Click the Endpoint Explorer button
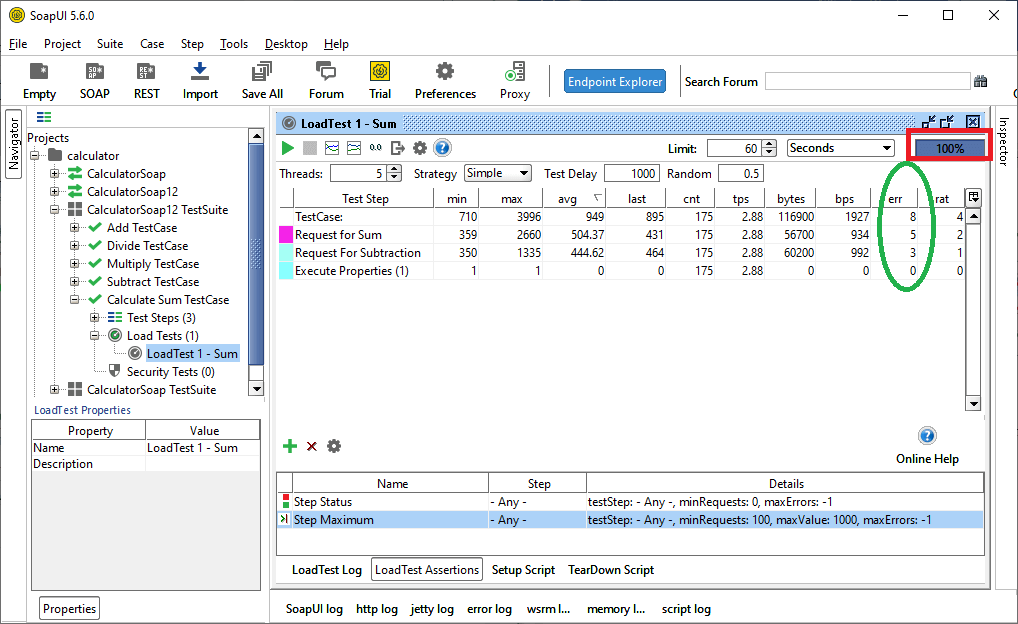 point(615,82)
